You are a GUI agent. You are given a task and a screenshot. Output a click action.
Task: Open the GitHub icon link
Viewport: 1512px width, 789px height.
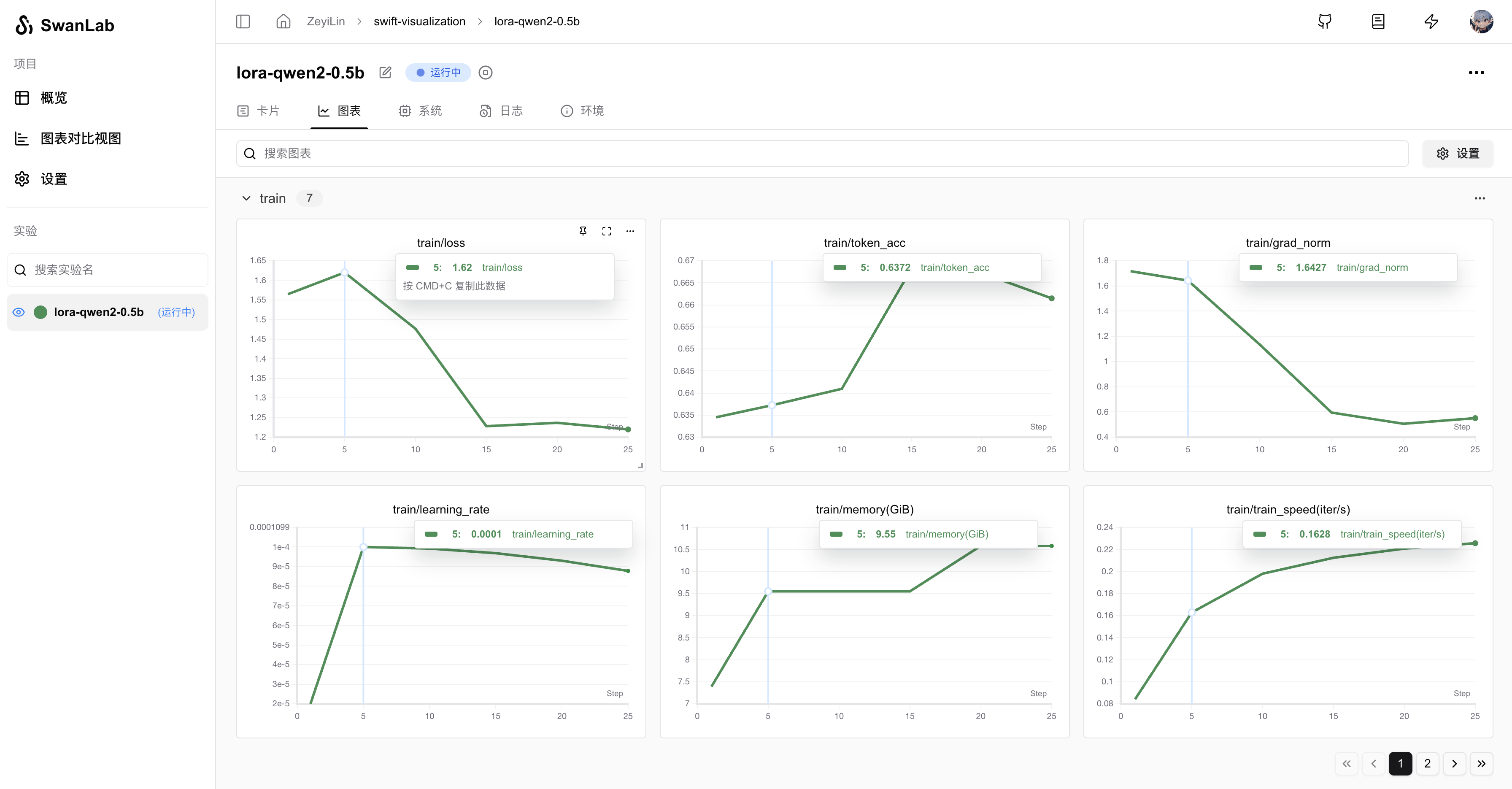point(1325,22)
